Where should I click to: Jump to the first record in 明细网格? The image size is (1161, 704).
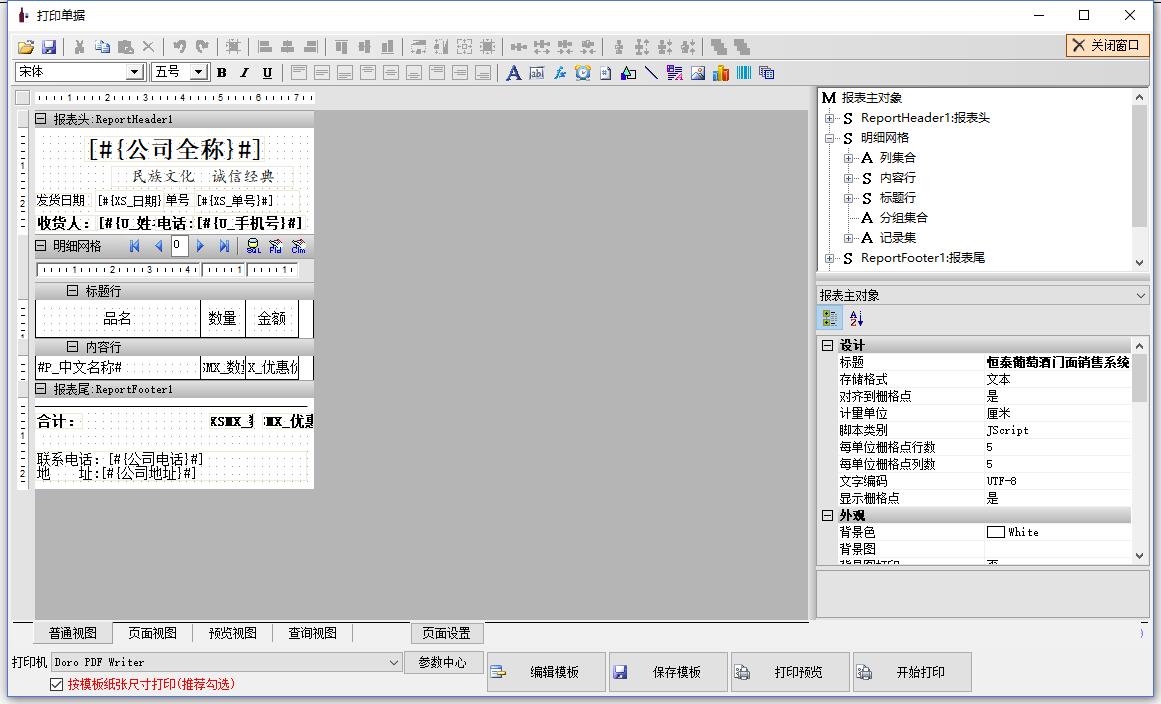point(135,246)
